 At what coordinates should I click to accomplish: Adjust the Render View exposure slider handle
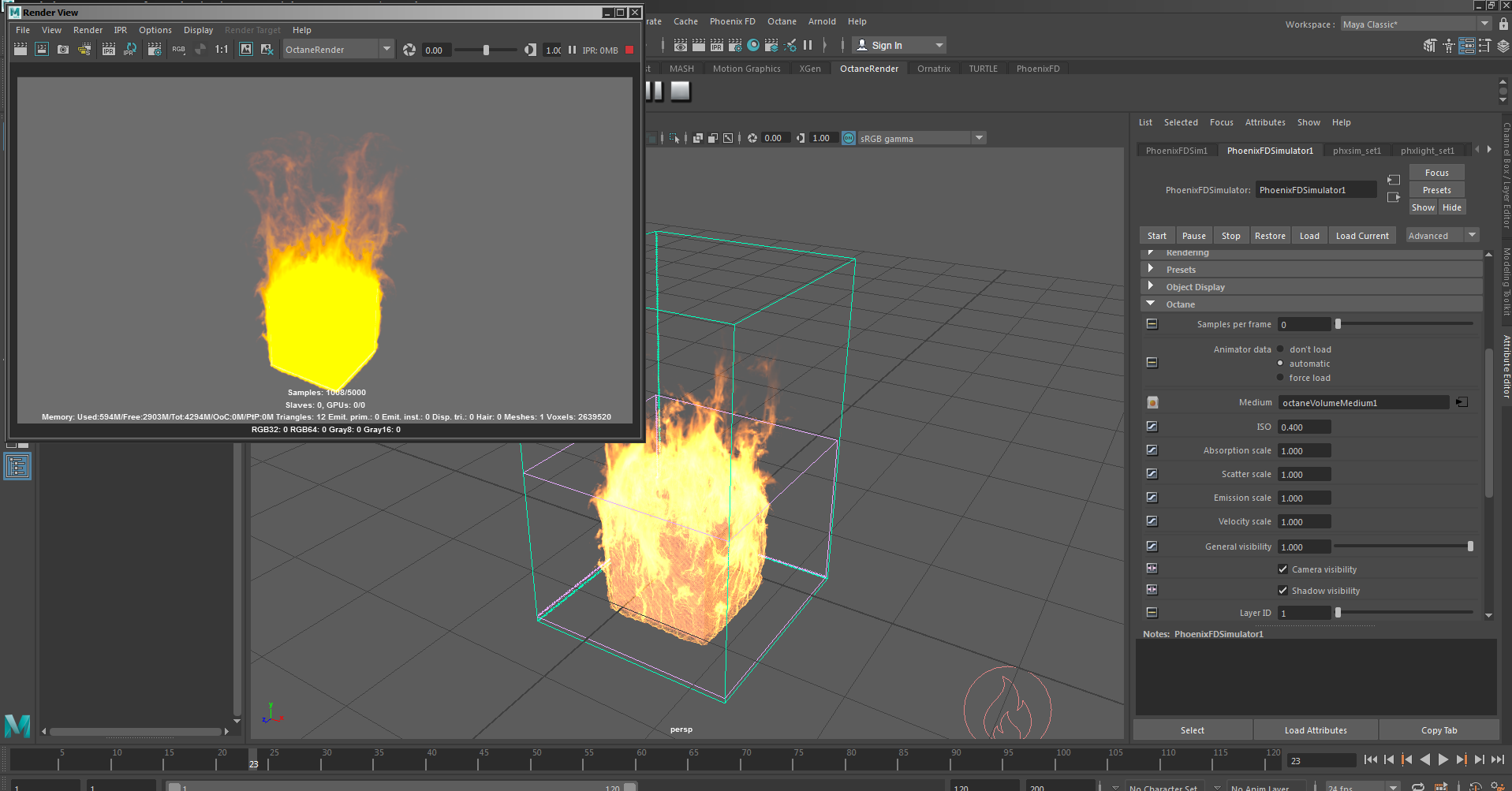pyautogui.click(x=486, y=50)
